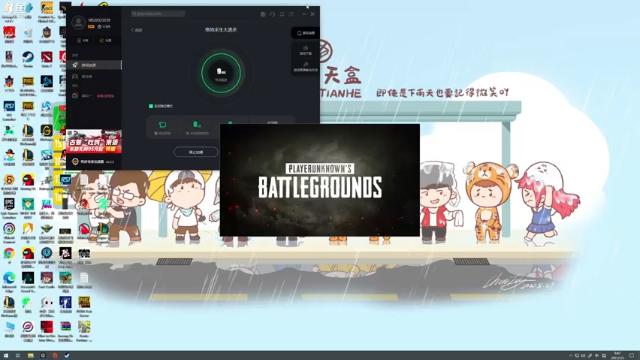Open the RSI Launcher desktop icon
The image size is (640, 360).
click(9, 110)
